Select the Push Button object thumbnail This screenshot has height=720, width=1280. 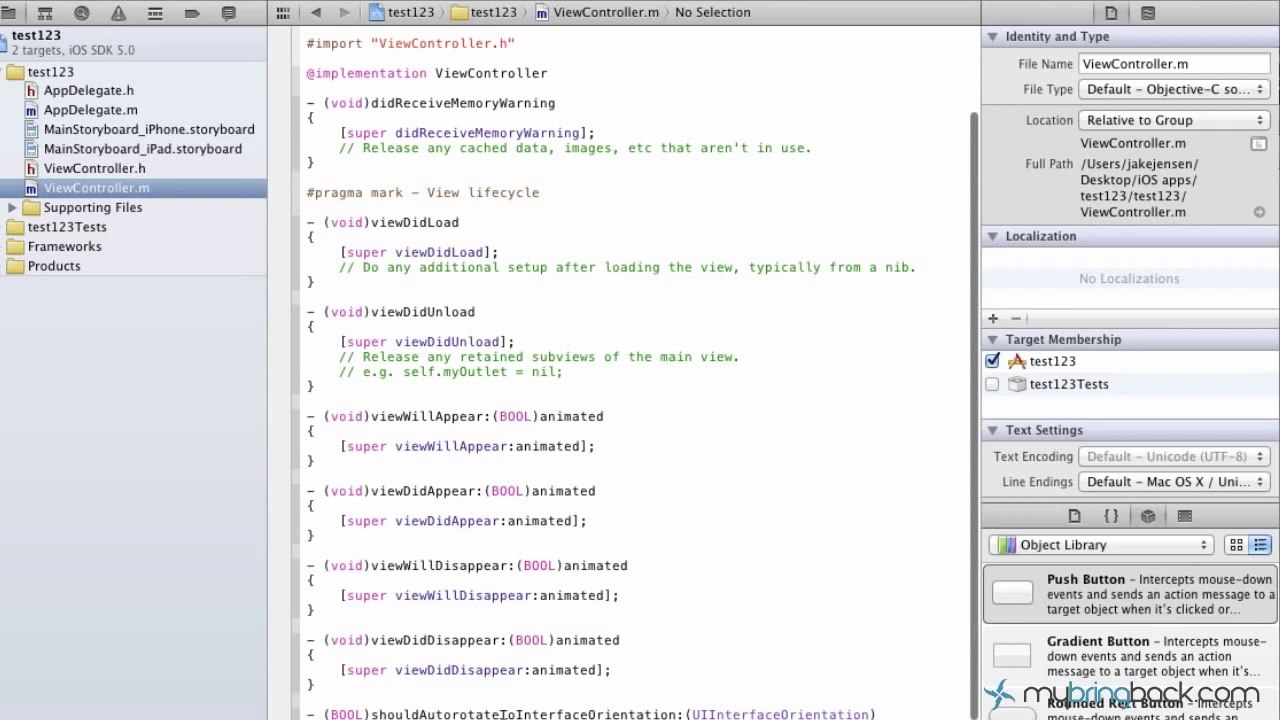(x=1012, y=593)
